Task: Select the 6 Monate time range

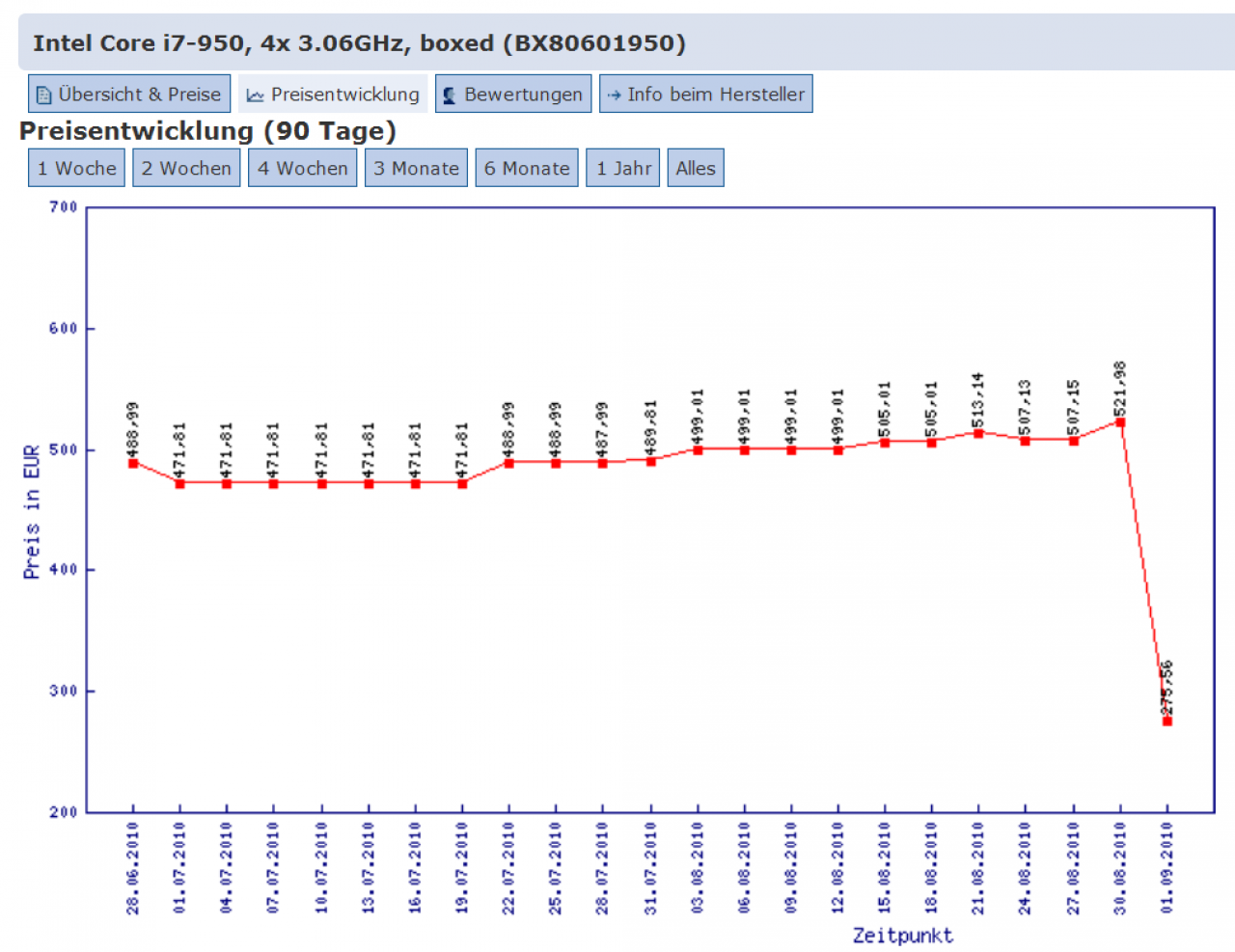Action: click(x=527, y=168)
